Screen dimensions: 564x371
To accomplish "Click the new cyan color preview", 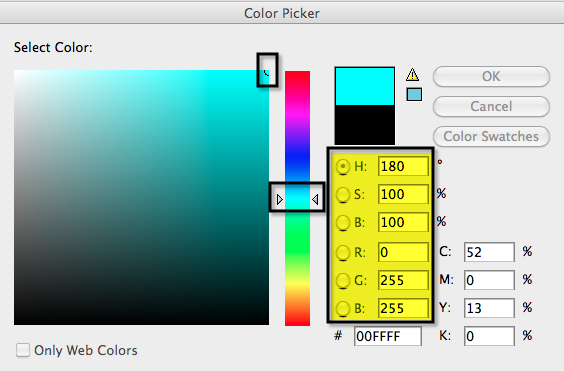I will coord(365,86).
